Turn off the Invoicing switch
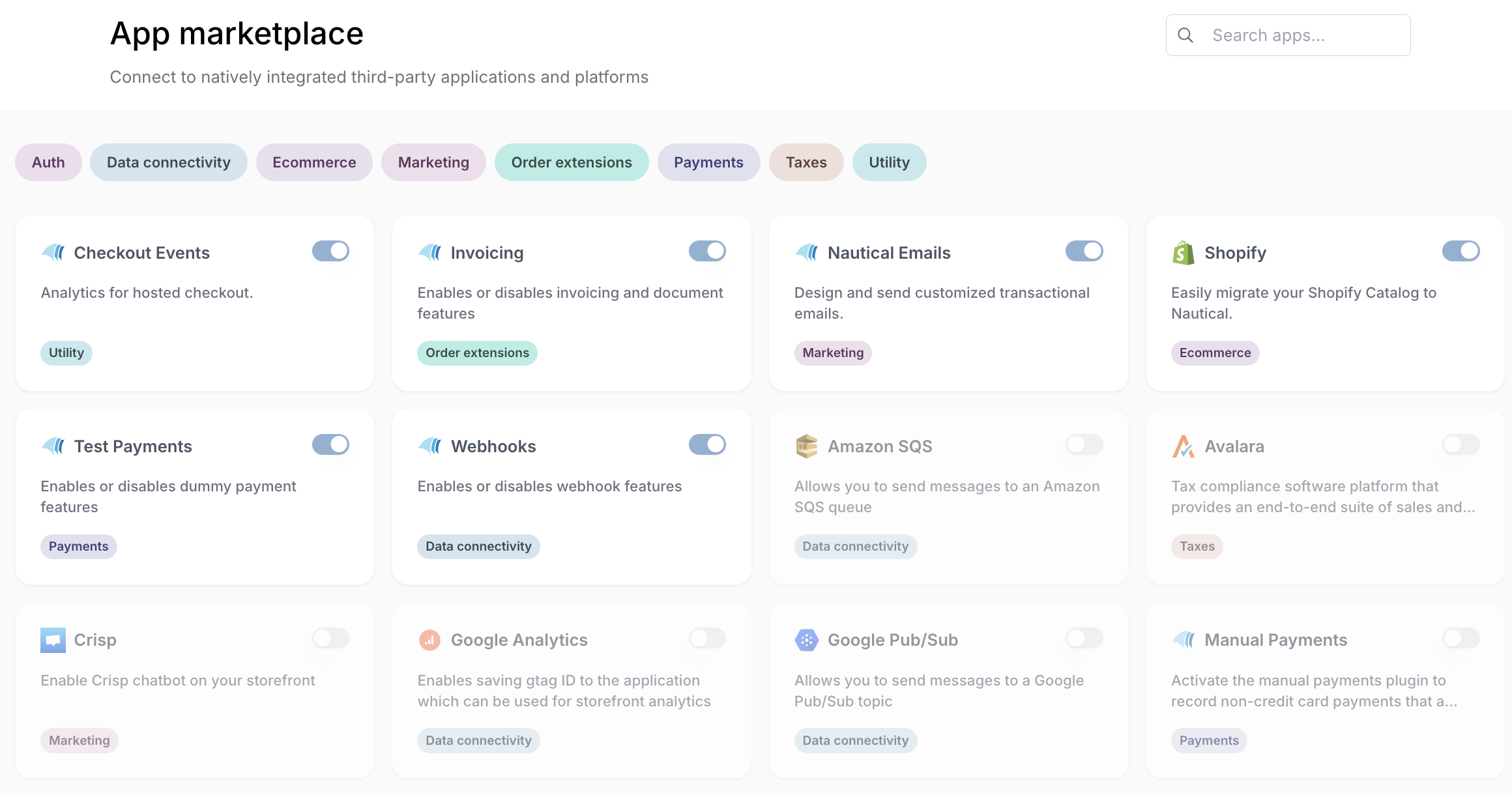This screenshot has width=1512, height=795. (707, 251)
